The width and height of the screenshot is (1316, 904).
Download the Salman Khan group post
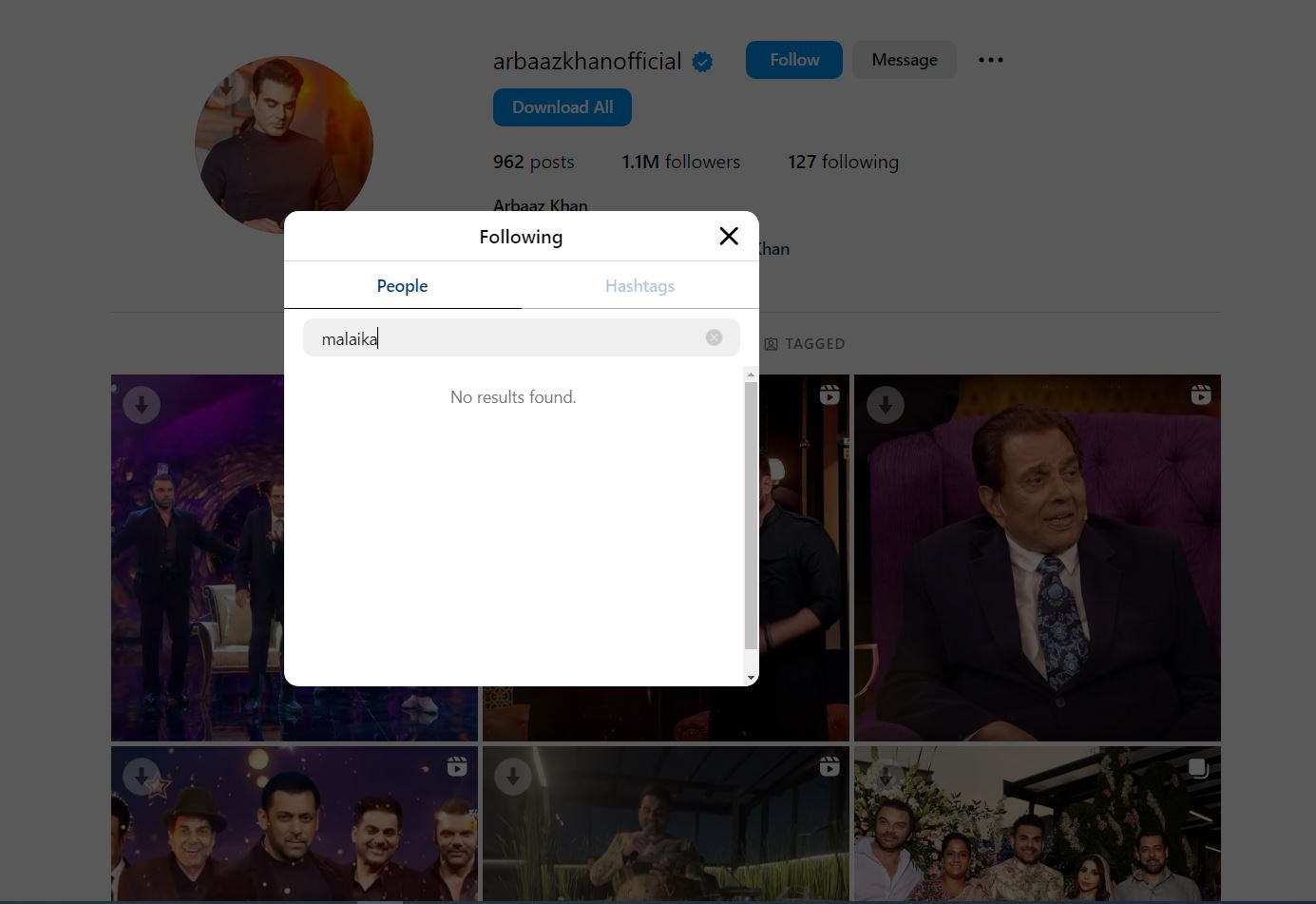tap(142, 777)
